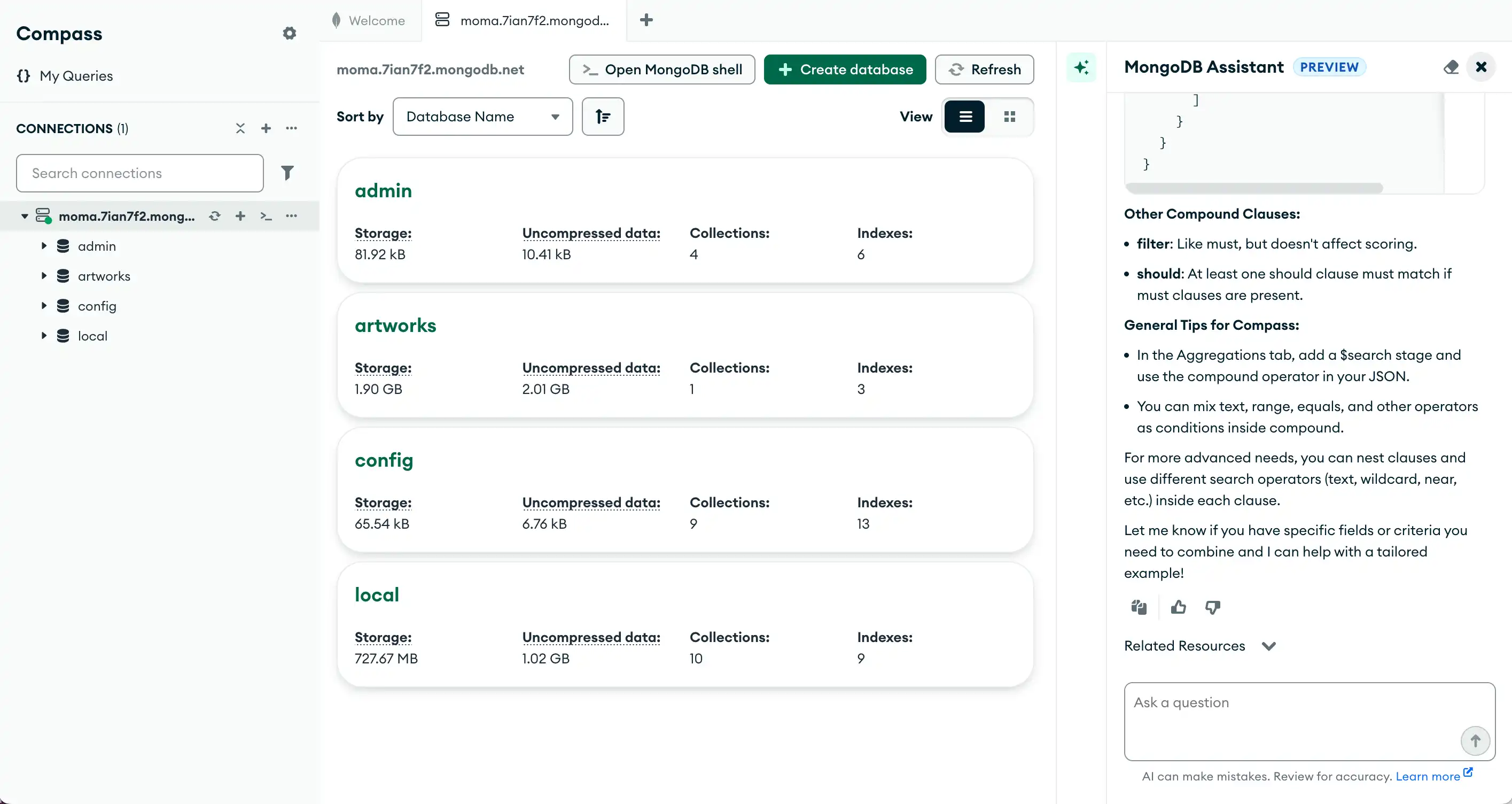
Task: Collapse all connections with the collapse icon
Action: point(240,128)
